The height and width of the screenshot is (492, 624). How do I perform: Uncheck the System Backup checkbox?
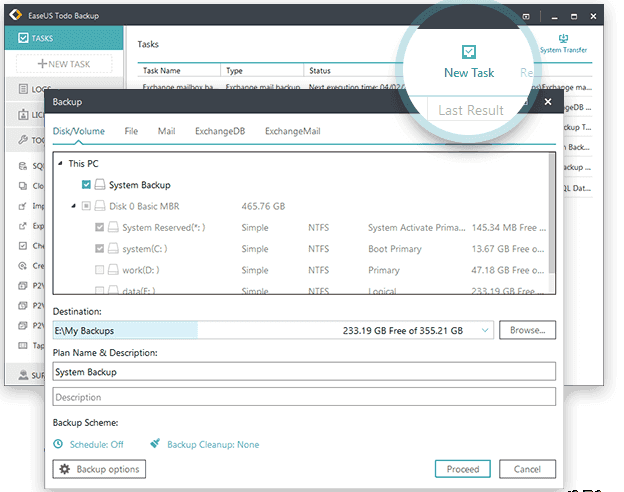point(86,185)
